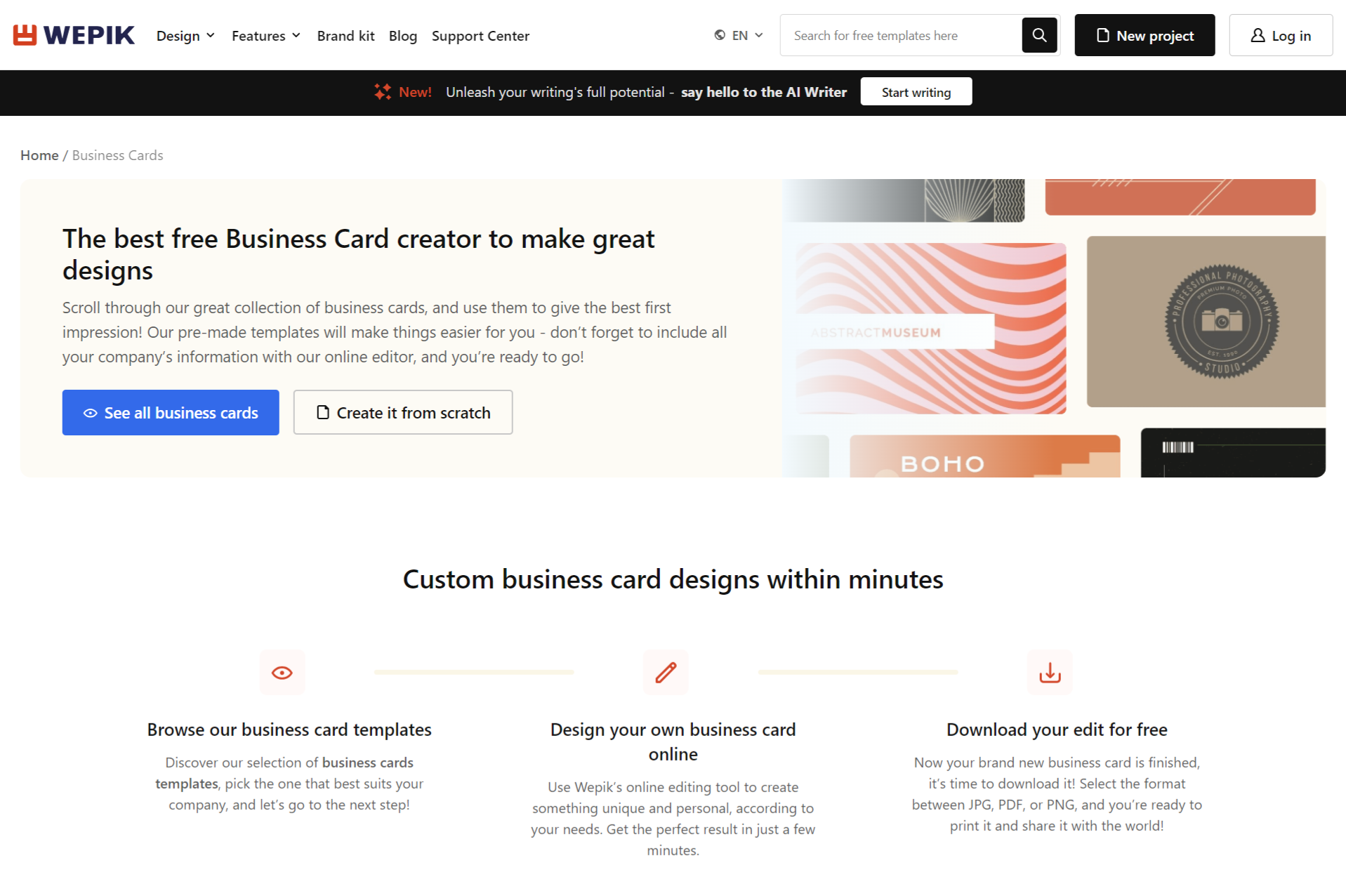Click the magnifying glass search icon
Viewport: 1346px width, 896px height.
(x=1039, y=35)
